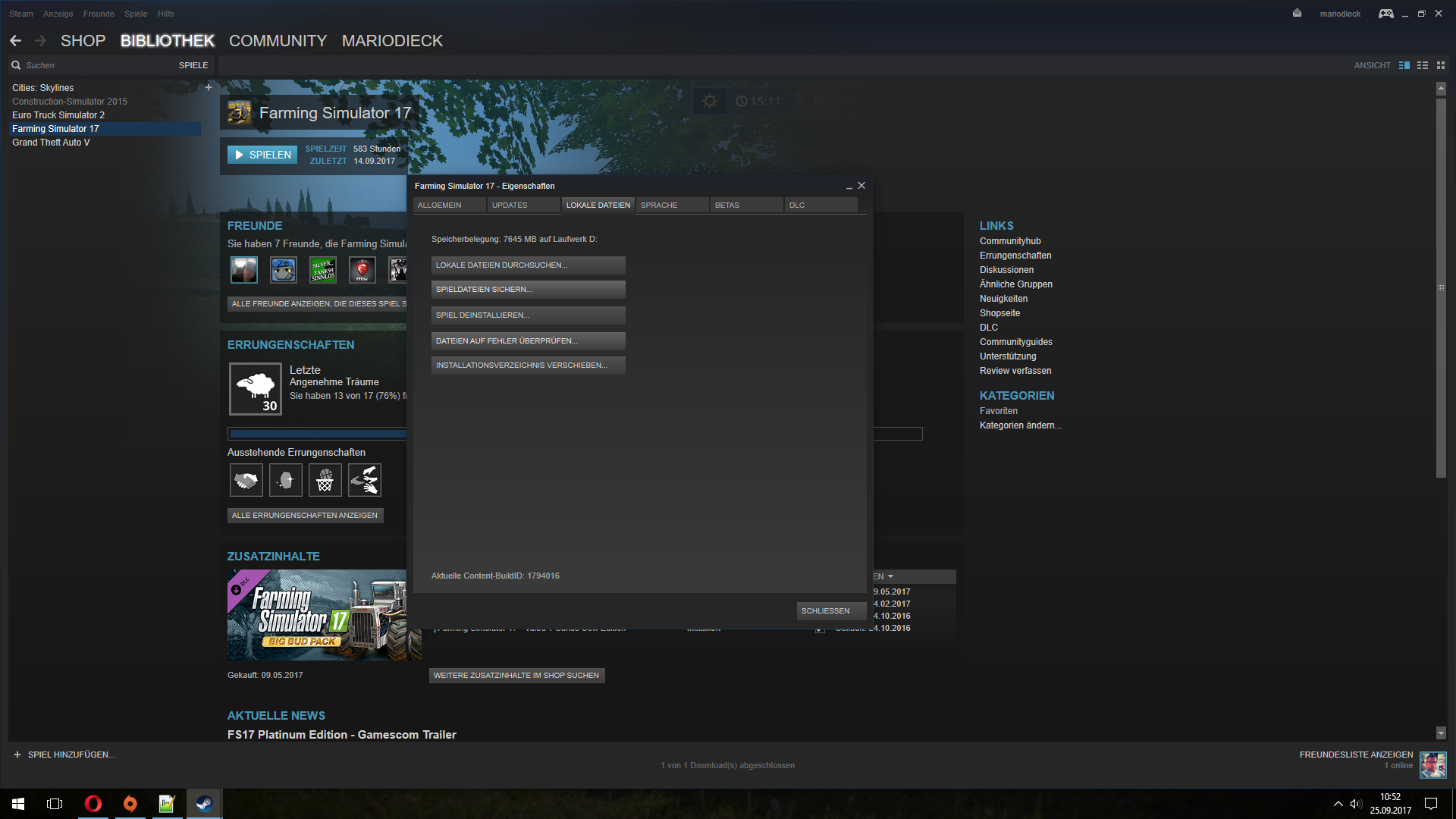Click the library Suchen search field
The image size is (1456, 819).
[91, 65]
